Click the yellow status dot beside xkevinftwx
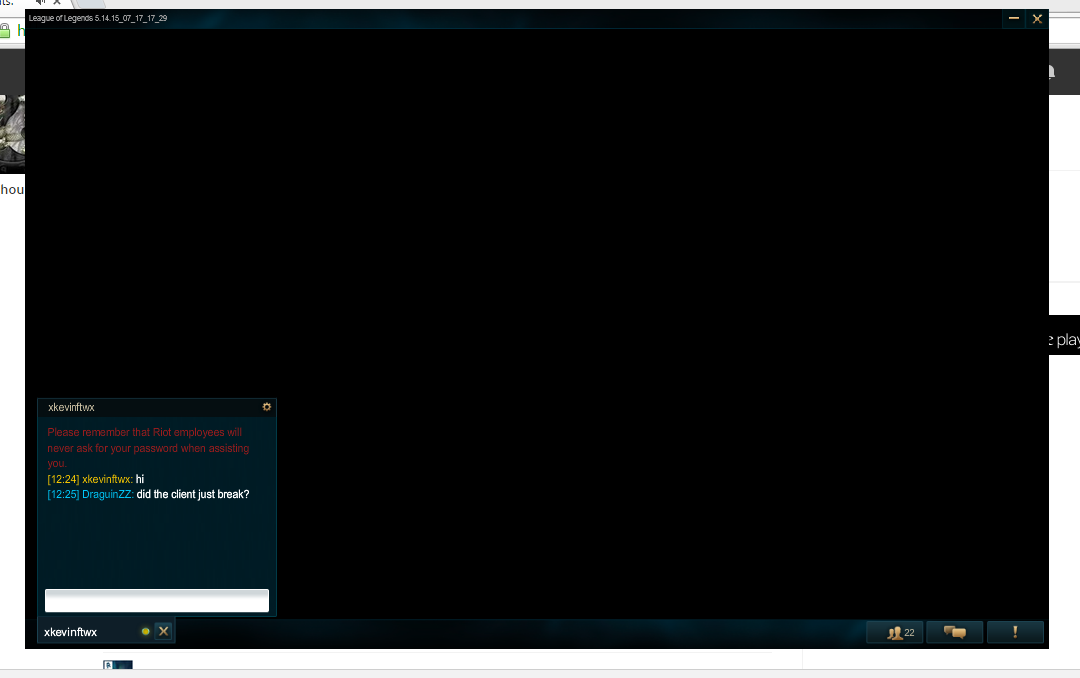The width and height of the screenshot is (1080, 678). tap(145, 631)
